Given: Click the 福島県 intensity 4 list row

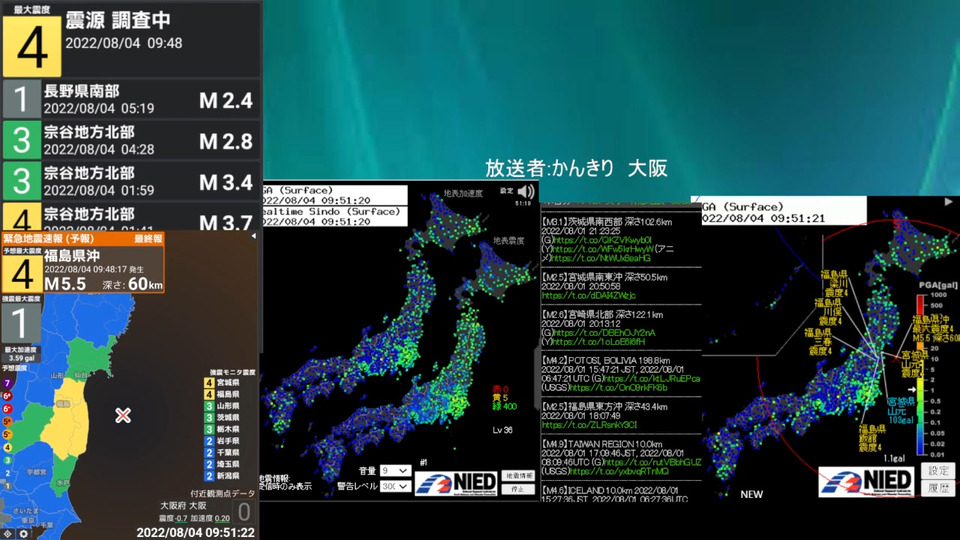Looking at the screenshot, I should coord(222,394).
